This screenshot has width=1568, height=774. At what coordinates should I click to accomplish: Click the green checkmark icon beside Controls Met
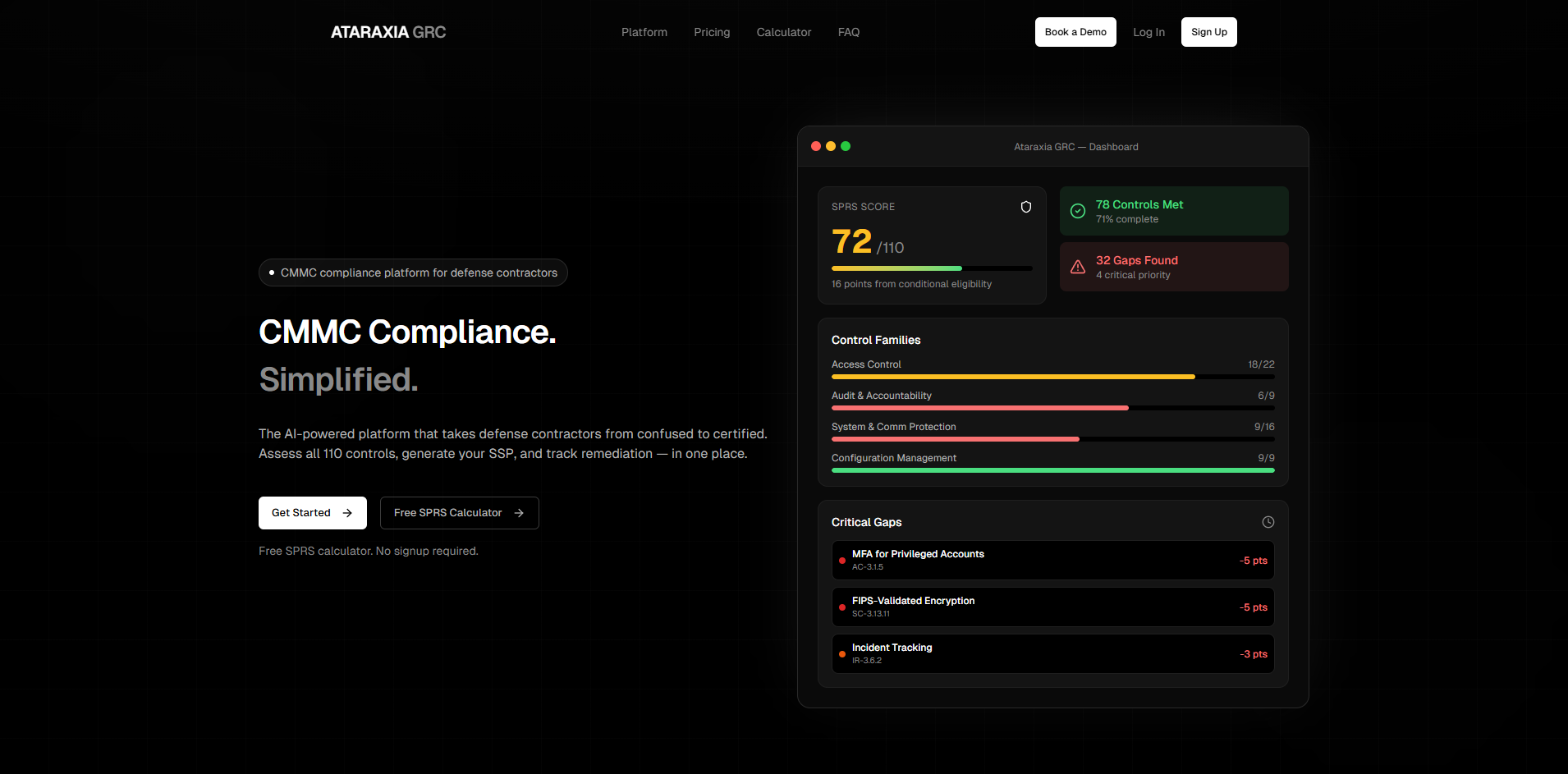[1078, 211]
